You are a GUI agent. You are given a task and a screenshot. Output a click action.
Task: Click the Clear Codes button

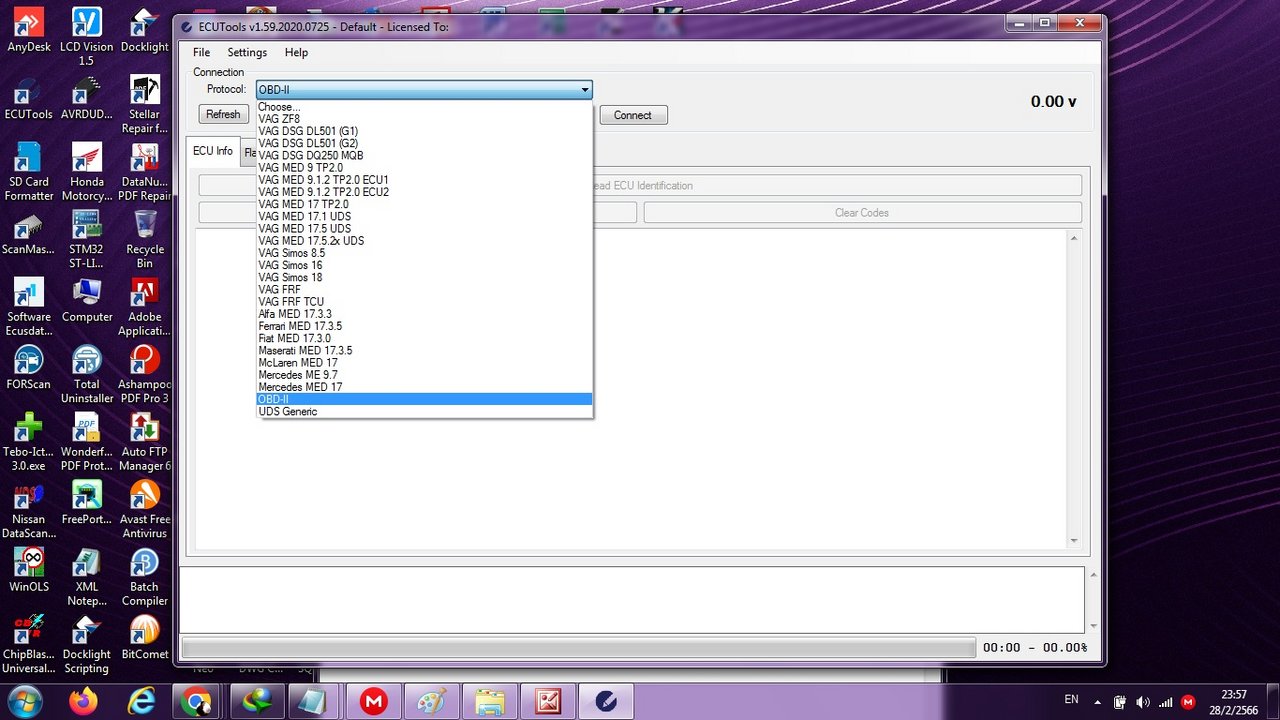862,213
